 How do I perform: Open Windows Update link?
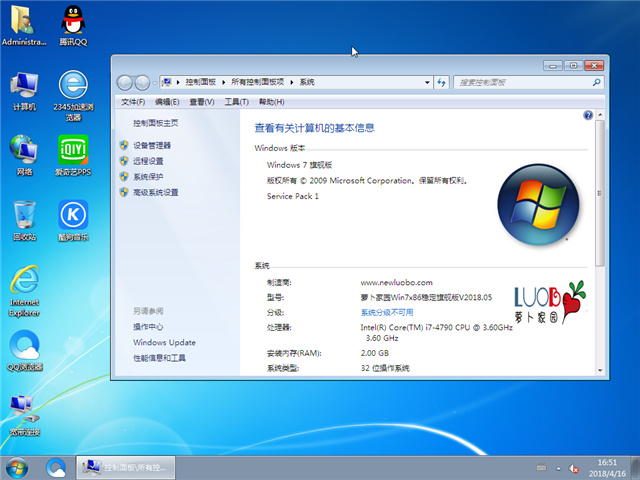click(164, 342)
